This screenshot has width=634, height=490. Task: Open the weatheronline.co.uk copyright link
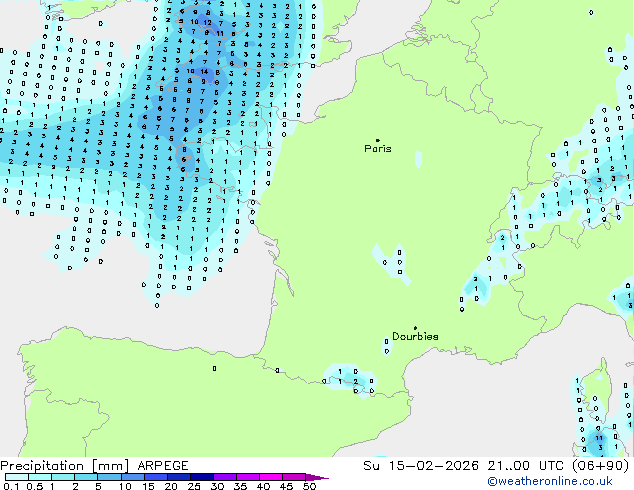550,481
